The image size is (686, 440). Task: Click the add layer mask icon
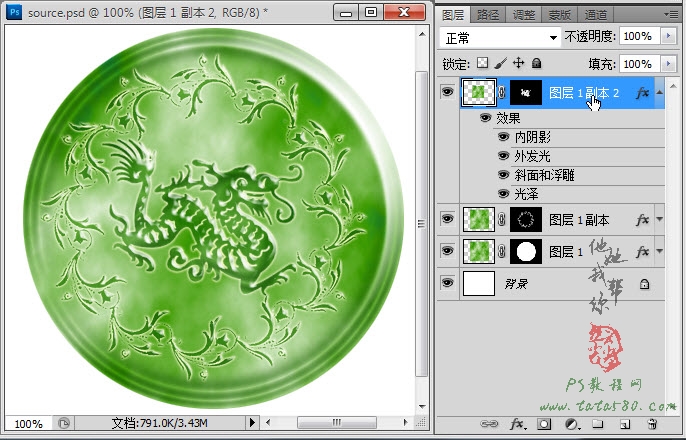pyautogui.click(x=544, y=424)
